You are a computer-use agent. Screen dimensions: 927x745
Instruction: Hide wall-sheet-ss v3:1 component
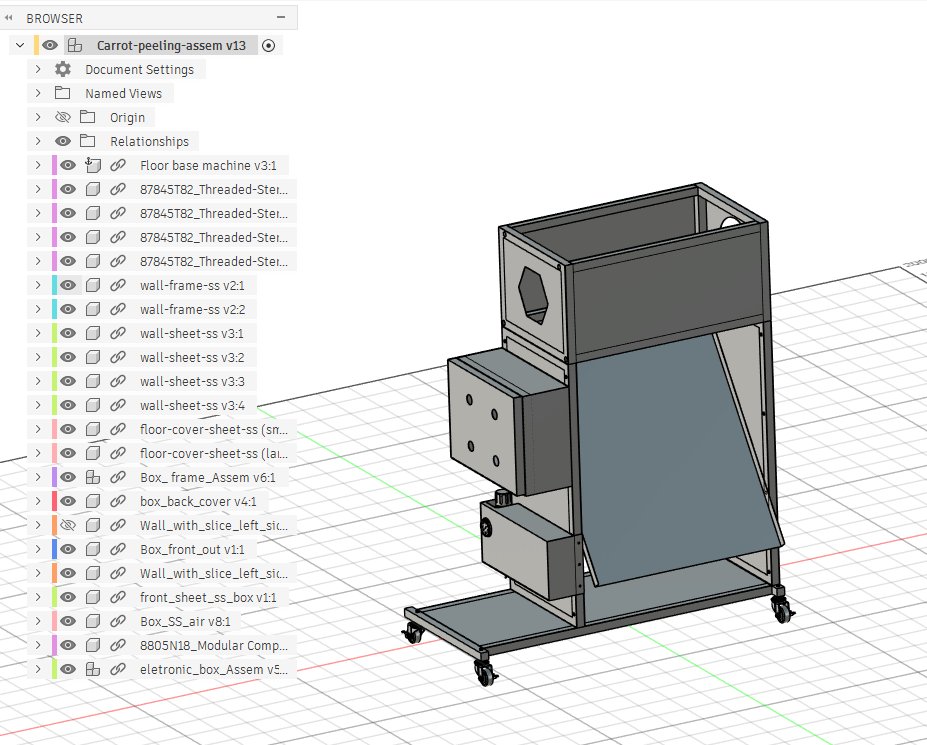tap(68, 333)
